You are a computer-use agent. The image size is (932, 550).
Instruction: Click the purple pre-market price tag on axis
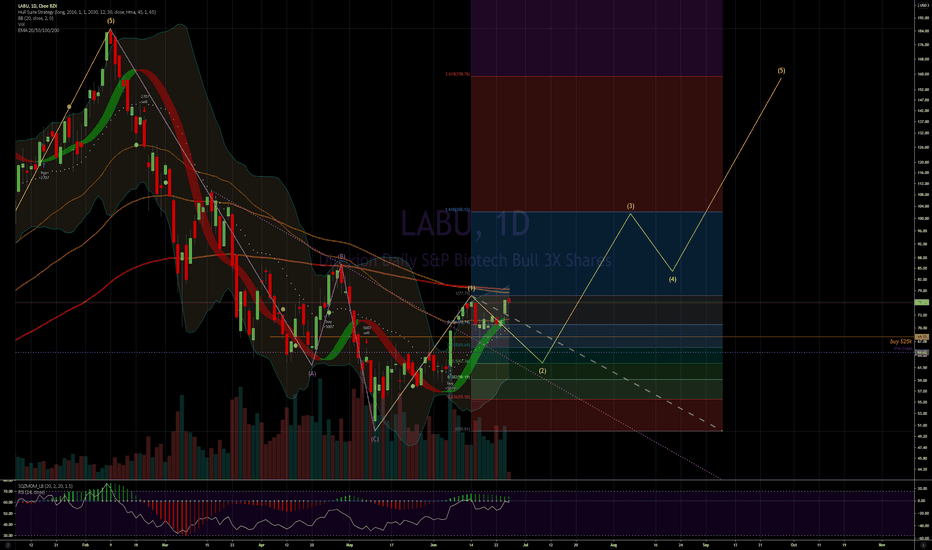tap(922, 353)
